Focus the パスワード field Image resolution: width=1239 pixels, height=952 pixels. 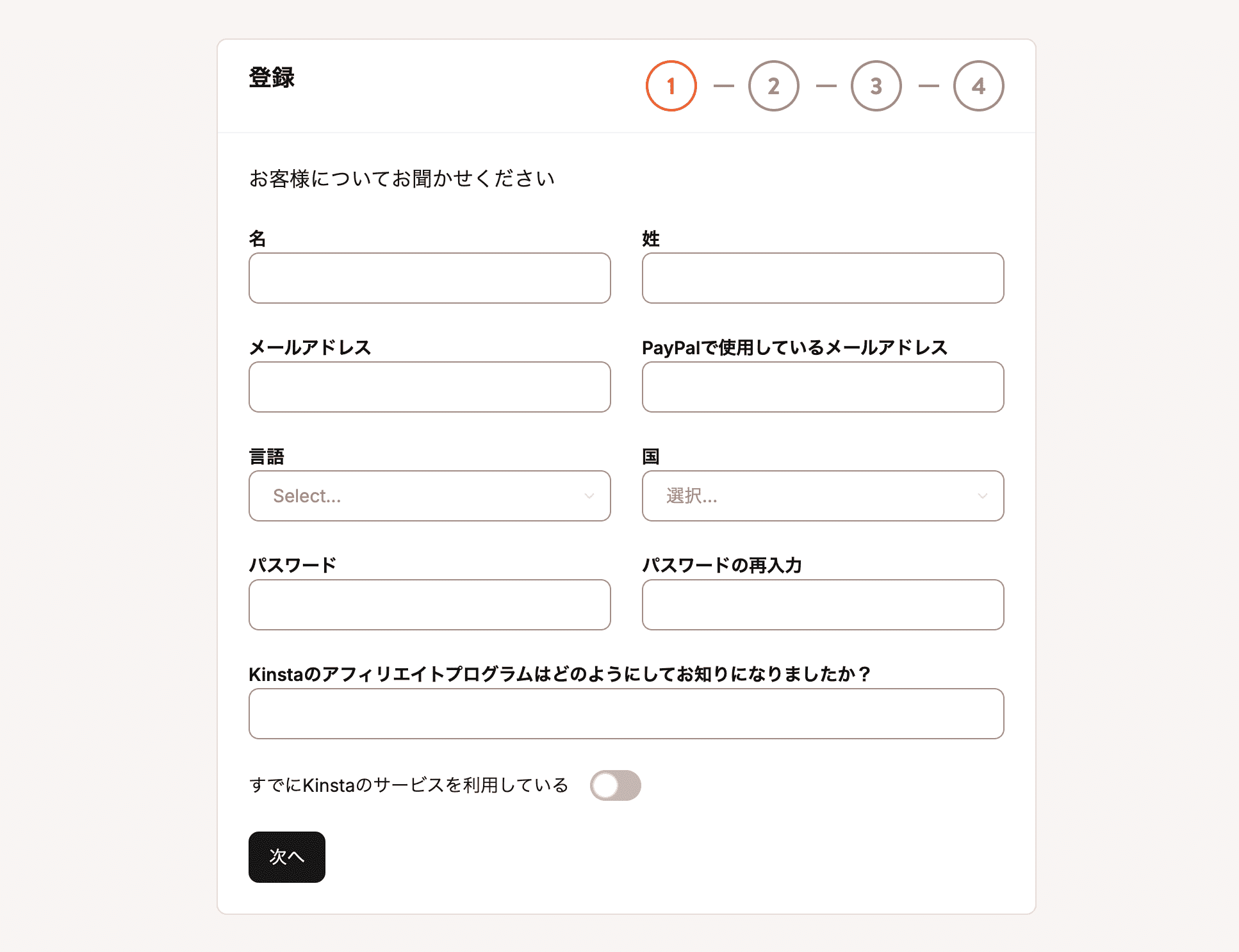coord(429,604)
